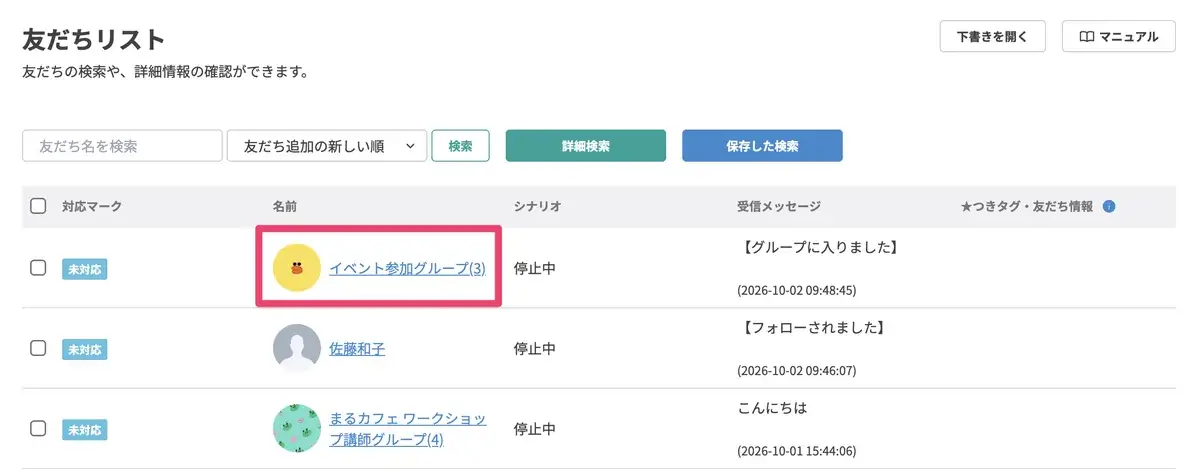
Task: Click 未対応 badge in イベント参加グループ row
Action: (x=85, y=269)
